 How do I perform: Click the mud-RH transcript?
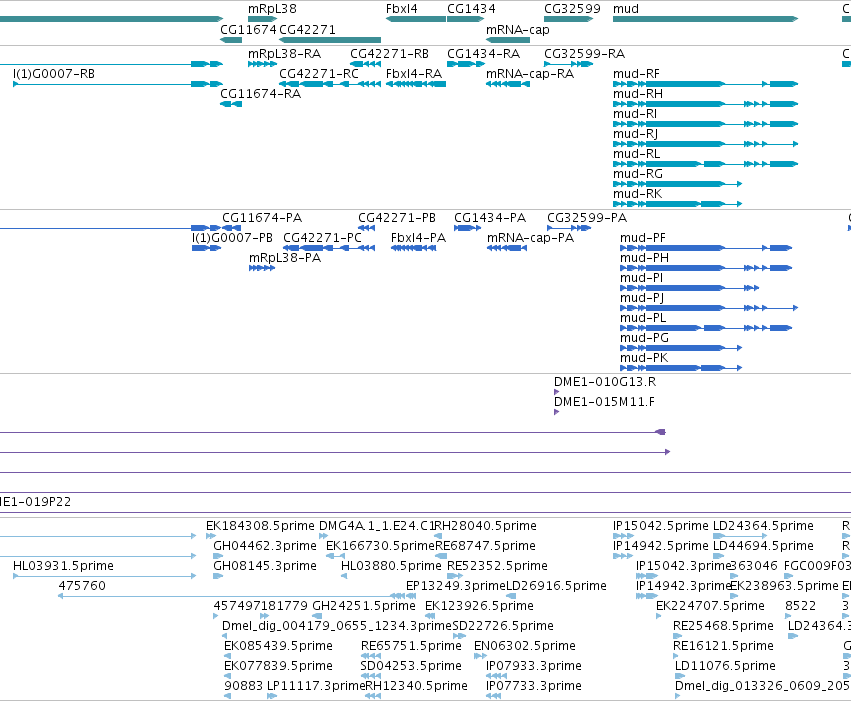pyautogui.click(x=706, y=104)
